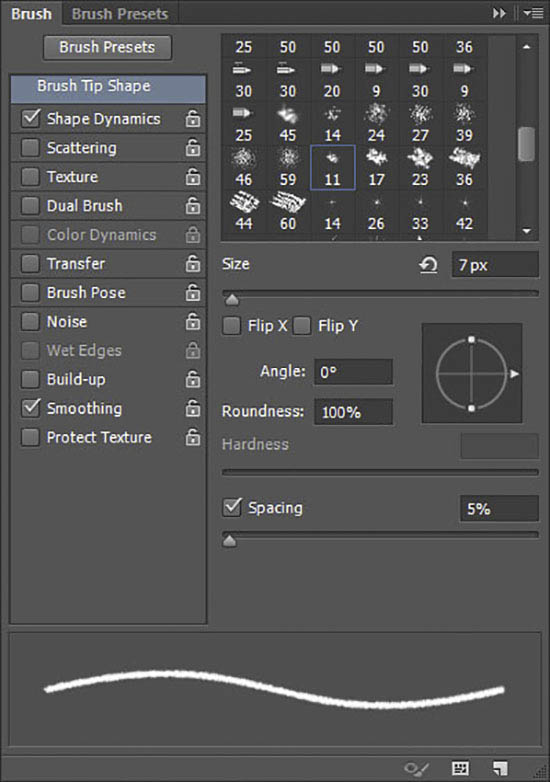Open the Preset Manager icon at bottom

[460, 768]
